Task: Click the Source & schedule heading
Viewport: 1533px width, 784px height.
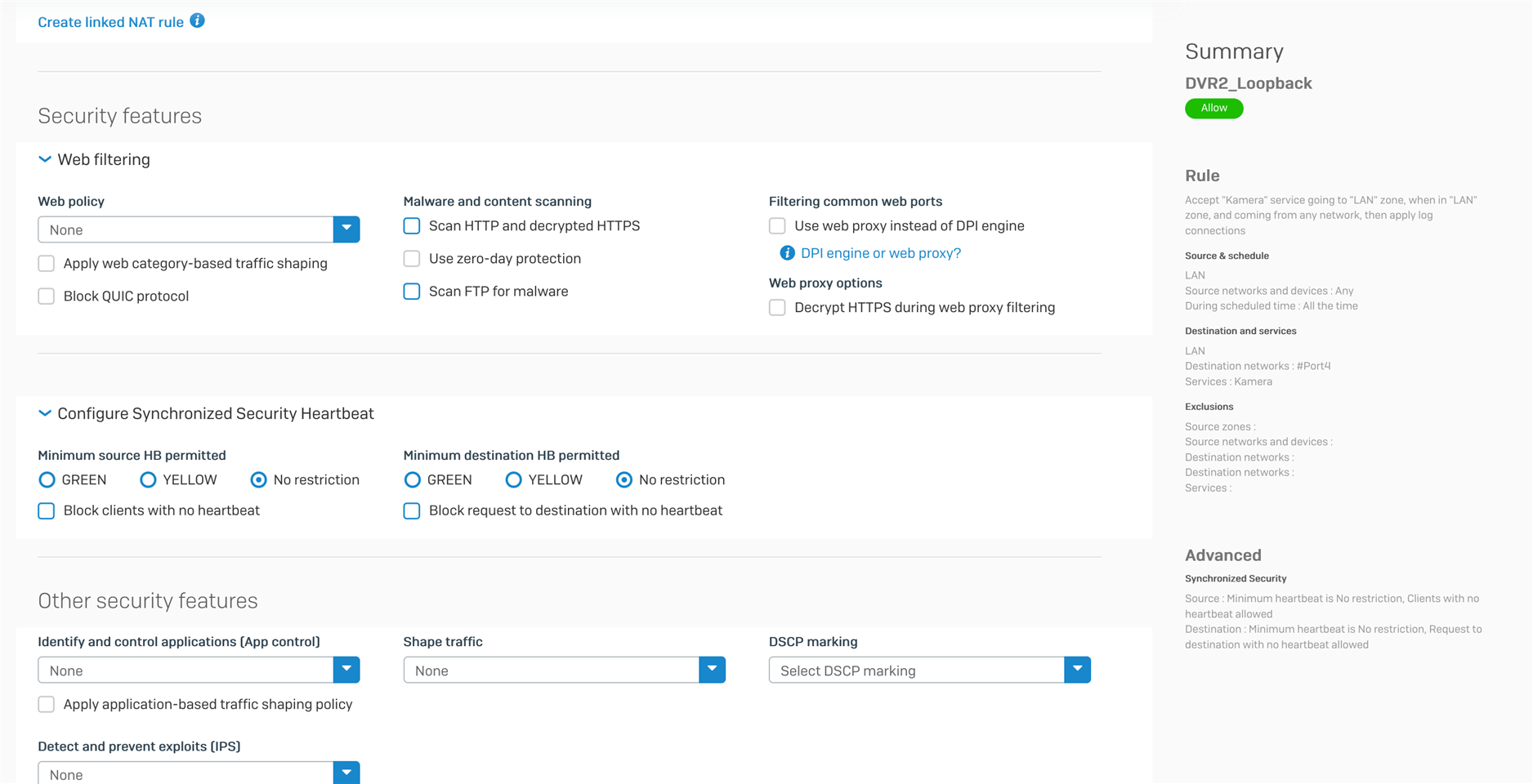Action: point(1227,256)
